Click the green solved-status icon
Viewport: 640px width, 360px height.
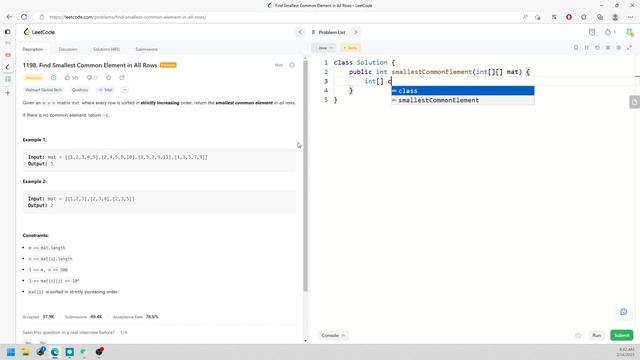(53, 78)
